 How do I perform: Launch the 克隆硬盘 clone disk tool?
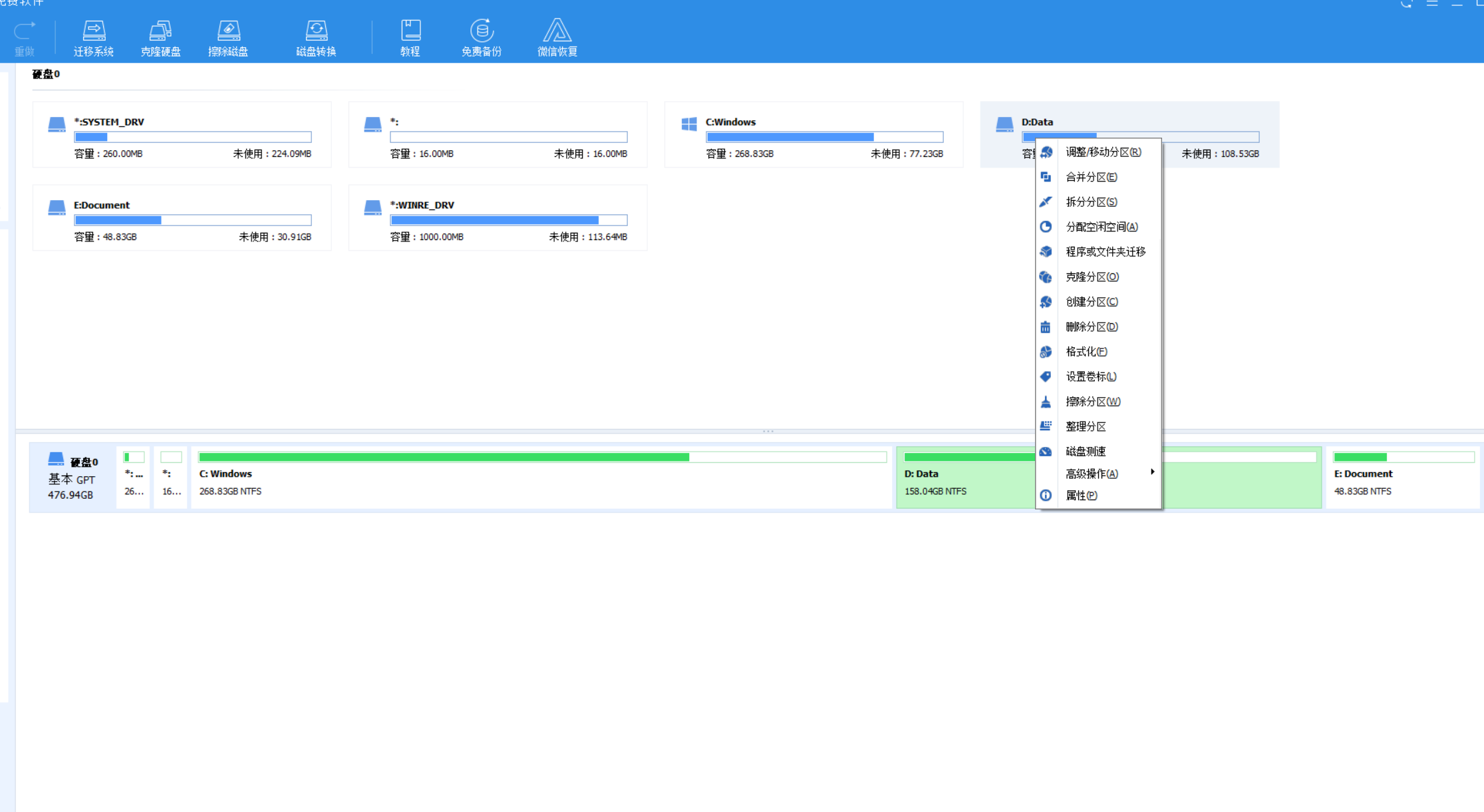(160, 38)
